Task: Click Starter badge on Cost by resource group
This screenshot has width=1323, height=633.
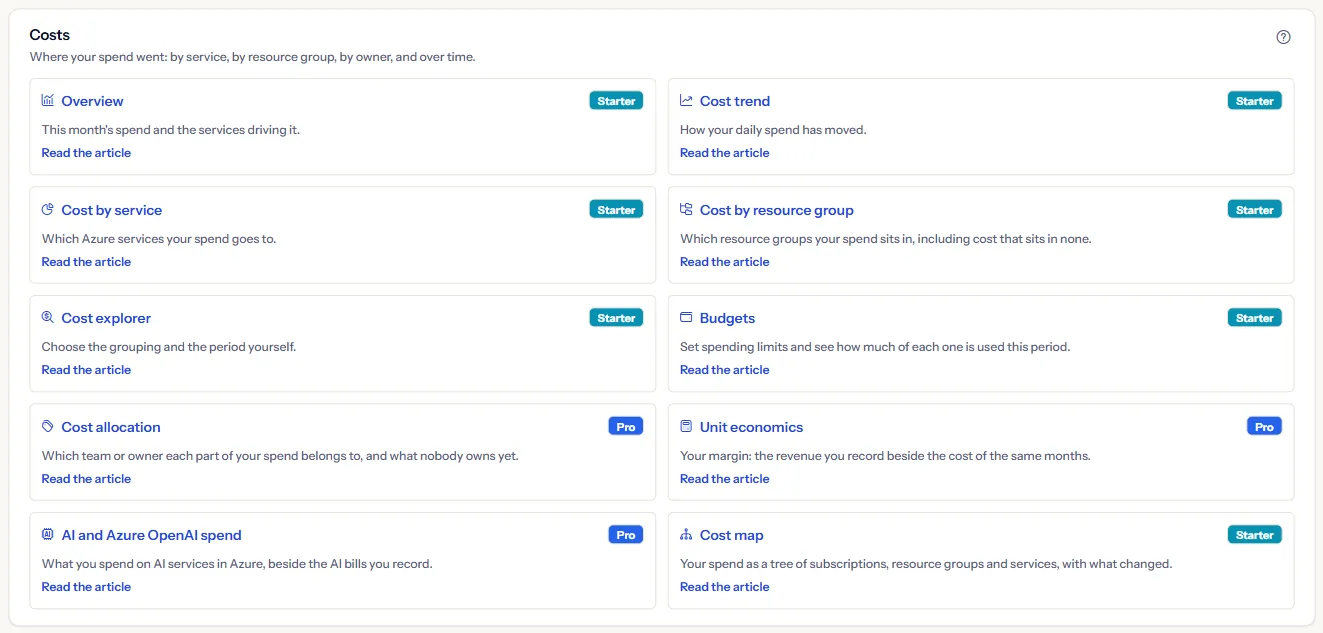Action: 1254,210
